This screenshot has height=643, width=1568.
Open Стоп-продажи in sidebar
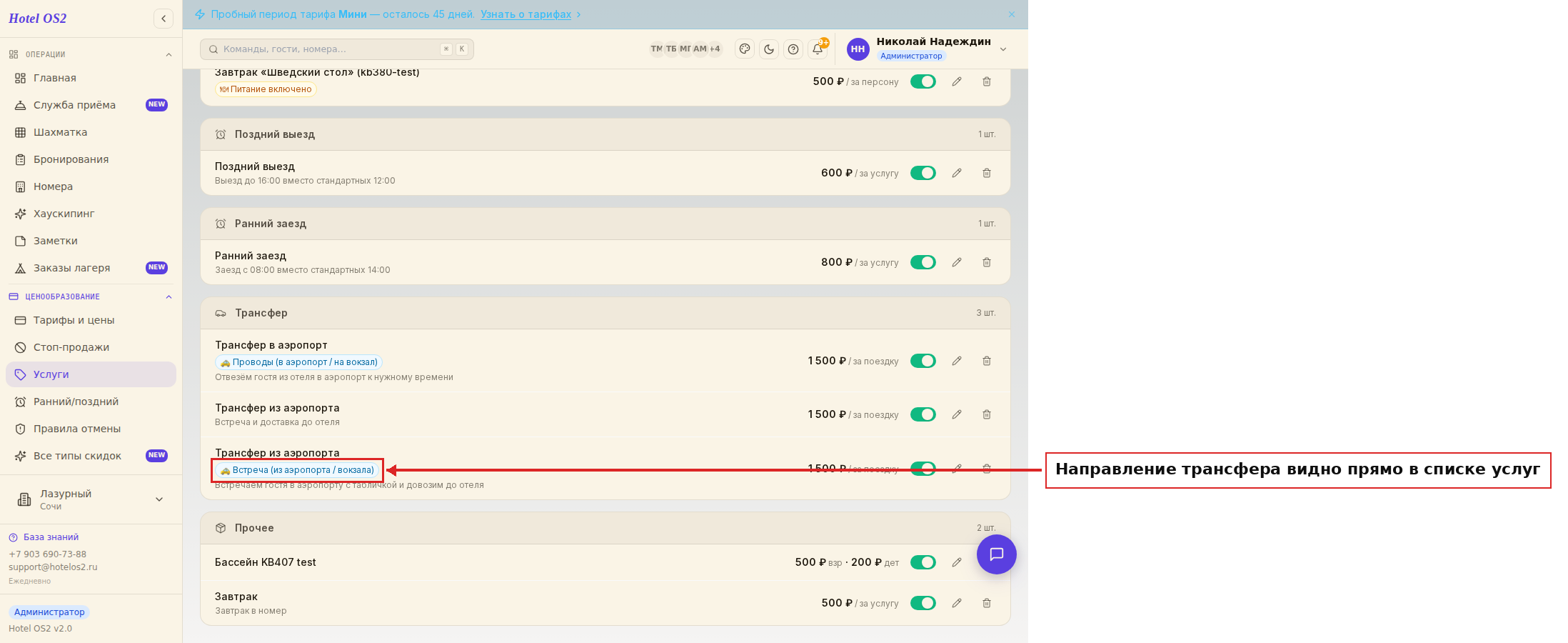click(x=91, y=347)
